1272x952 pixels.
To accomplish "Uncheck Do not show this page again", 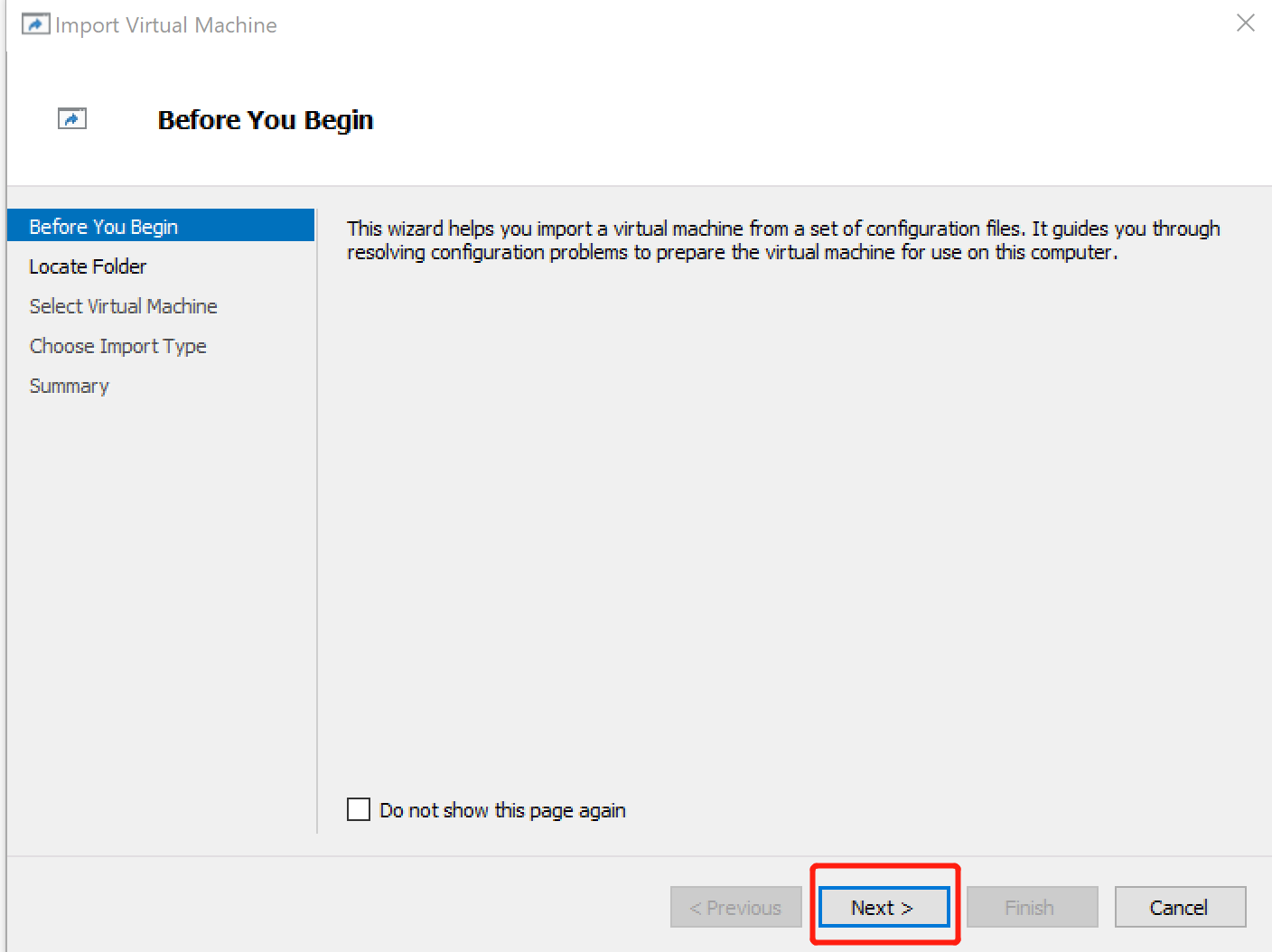I will coord(359,809).
